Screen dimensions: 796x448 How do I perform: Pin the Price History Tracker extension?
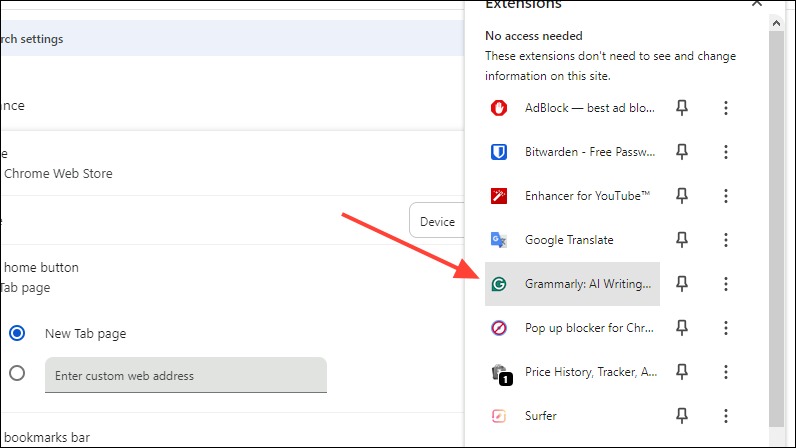click(x=682, y=372)
